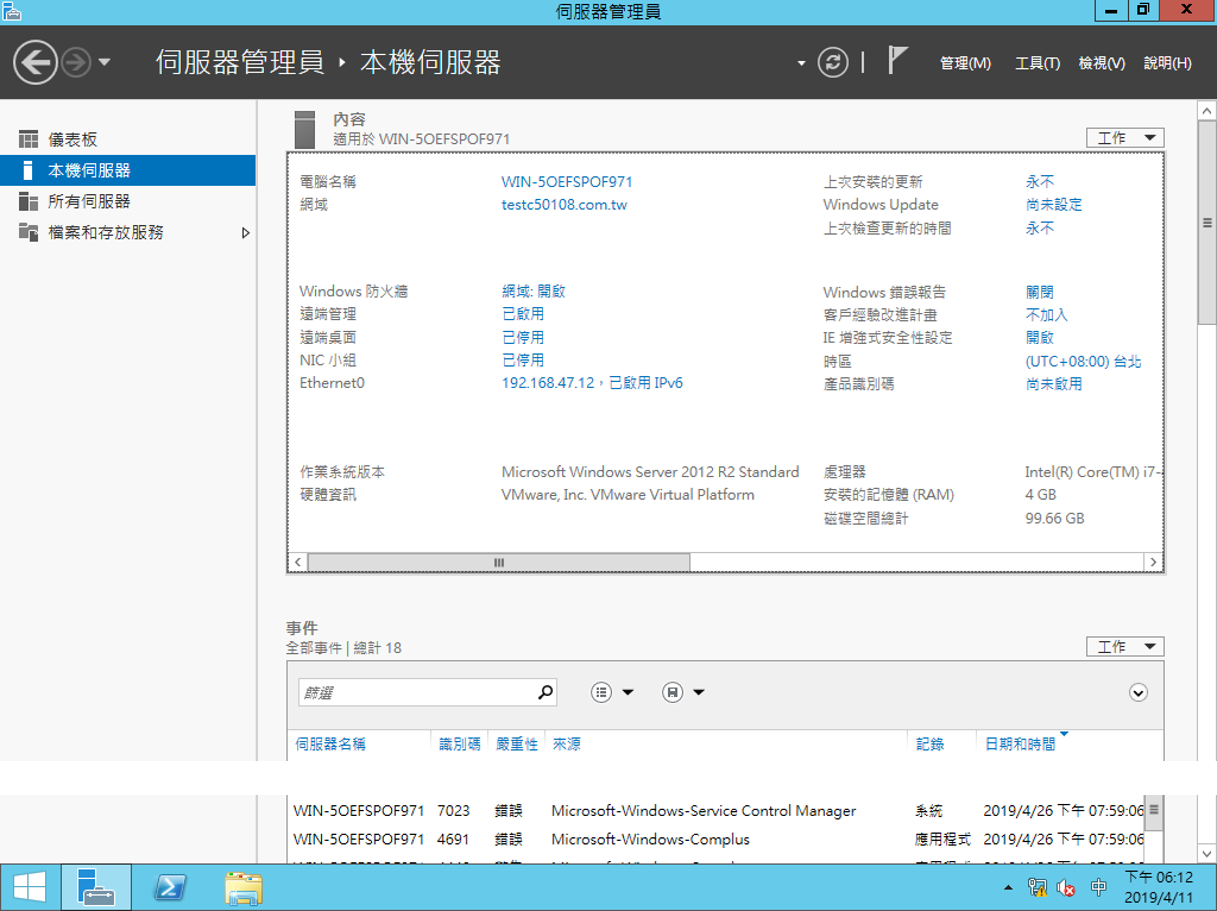Click magnifier search icon in 篩選 box
Viewport: 1217px width, 911px height.
pyautogui.click(x=545, y=692)
